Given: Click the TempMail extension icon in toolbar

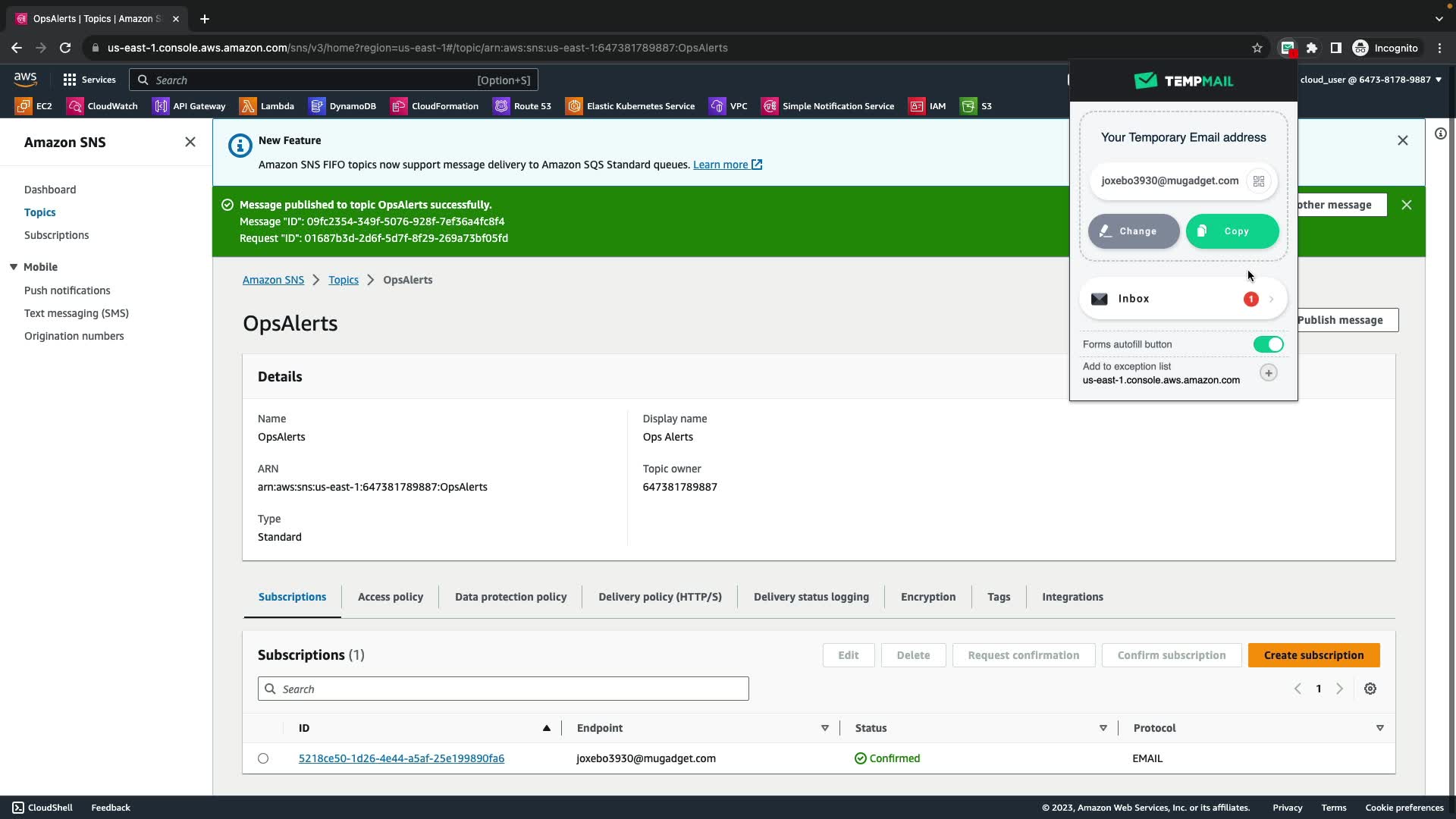Looking at the screenshot, I should tap(1288, 48).
